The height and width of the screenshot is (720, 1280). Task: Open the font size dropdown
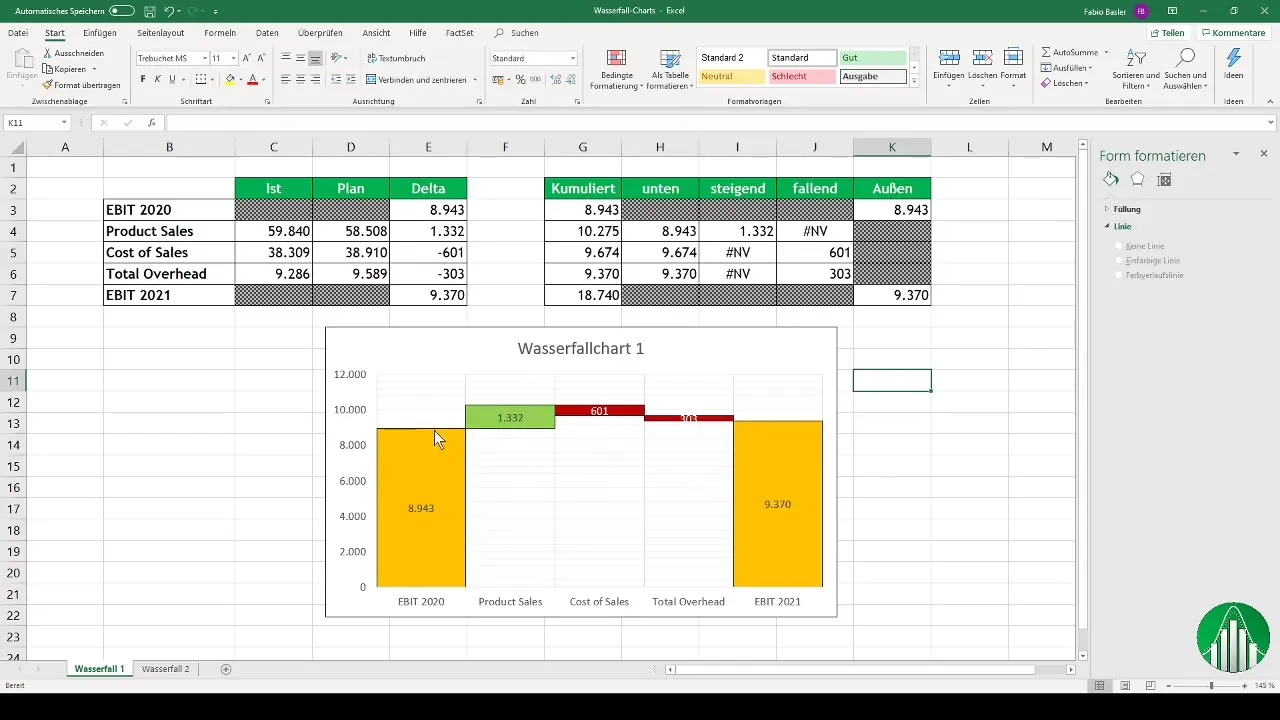coord(233,58)
